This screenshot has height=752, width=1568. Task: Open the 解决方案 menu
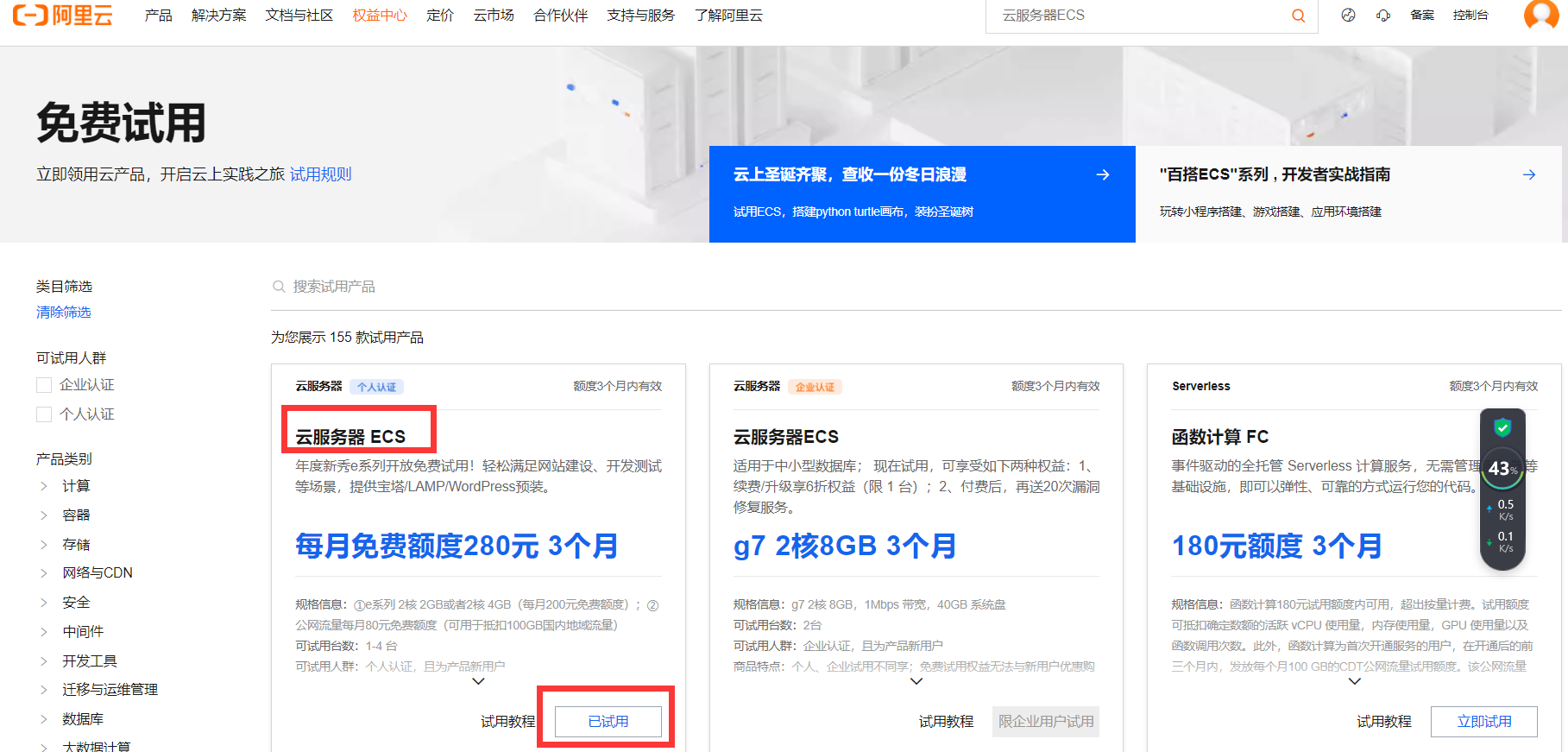(219, 16)
